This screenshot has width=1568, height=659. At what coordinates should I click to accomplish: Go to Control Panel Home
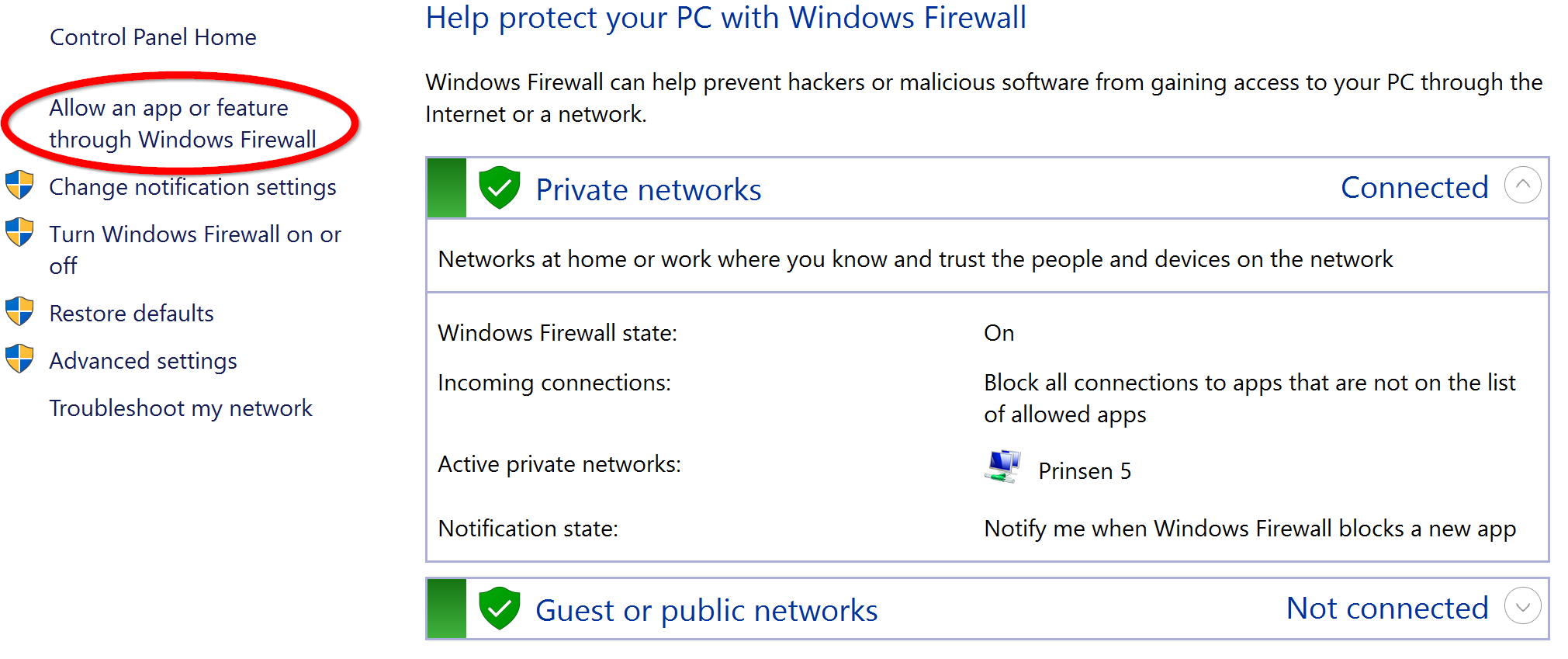[x=153, y=36]
